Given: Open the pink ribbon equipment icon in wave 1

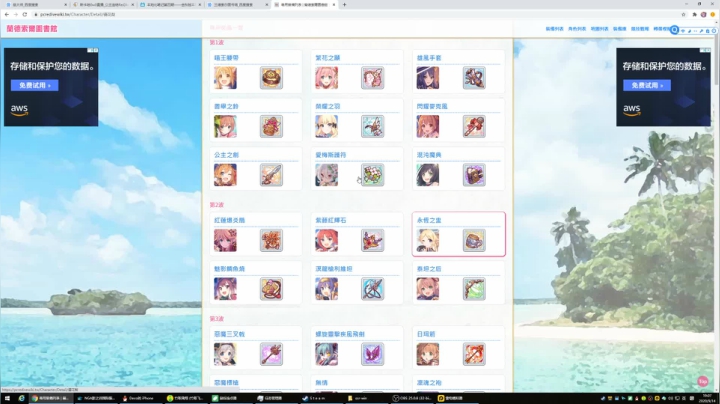Looking at the screenshot, I should (372, 78).
